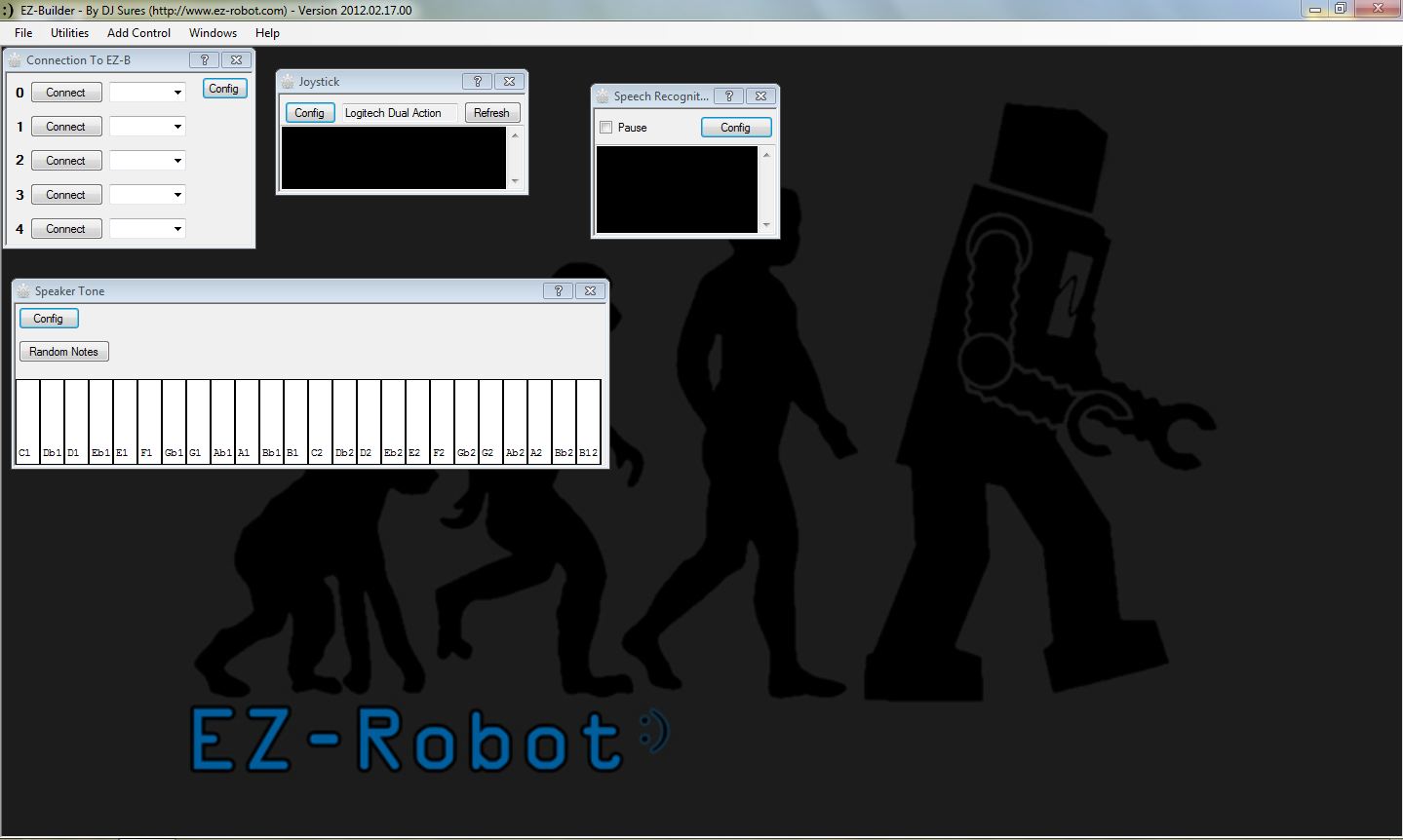Open Config in the Joystick panel
This screenshot has width=1403, height=840.
coord(309,113)
